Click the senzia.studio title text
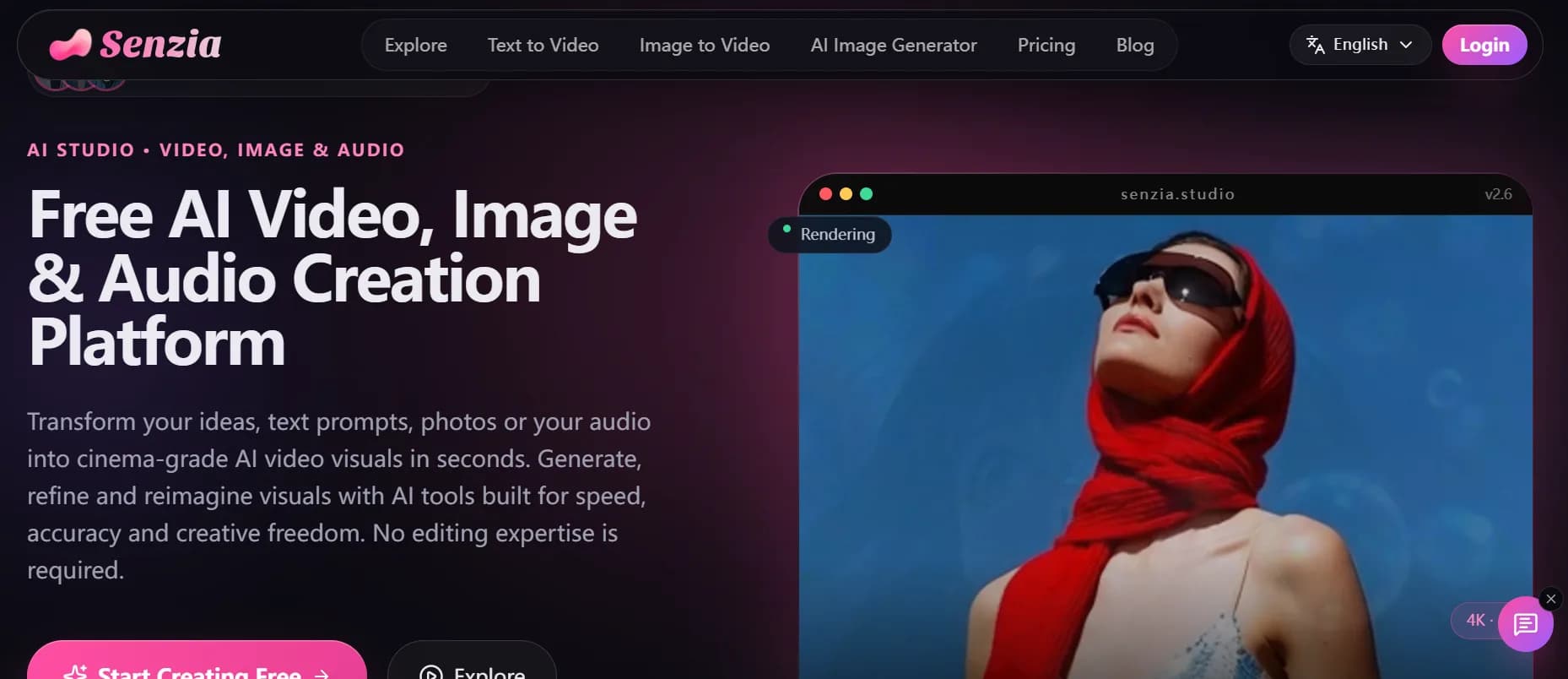 (x=1177, y=194)
